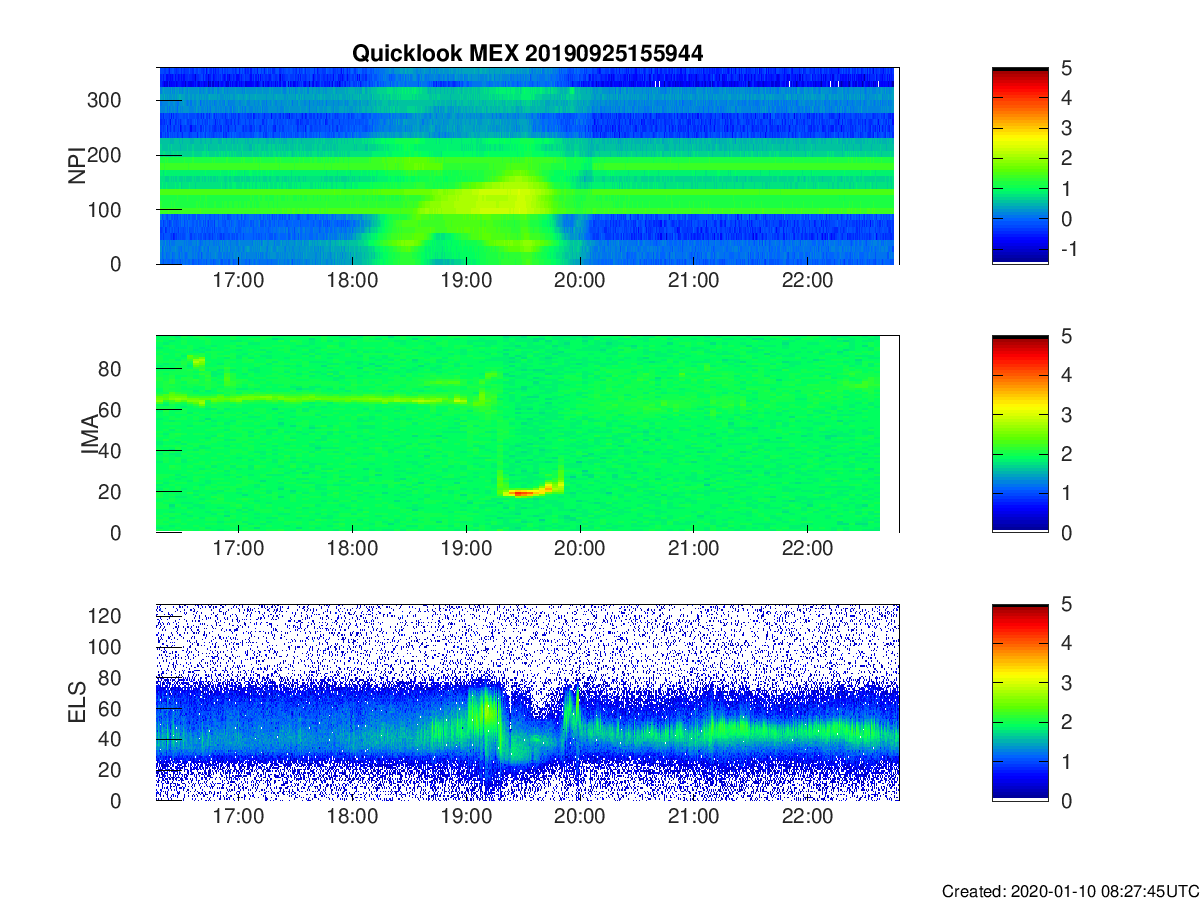The height and width of the screenshot is (900, 1200).
Task: Click the 17:00 label under NPI panel
Action: [238, 281]
